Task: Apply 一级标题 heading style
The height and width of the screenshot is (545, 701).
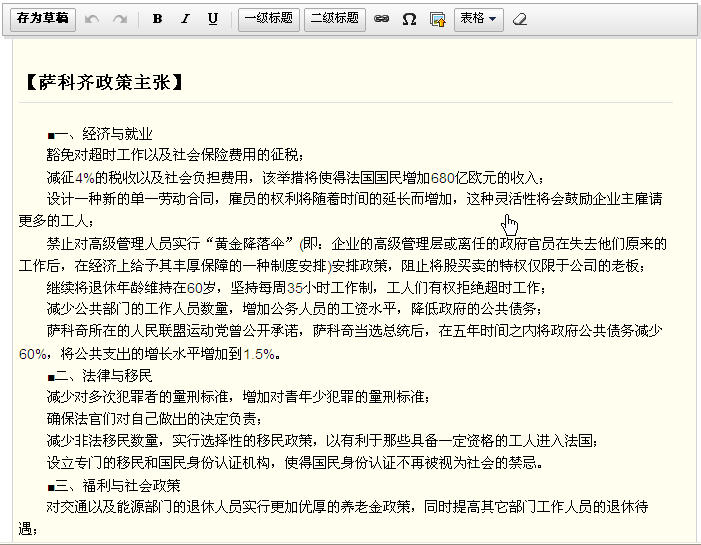Action: click(269, 19)
